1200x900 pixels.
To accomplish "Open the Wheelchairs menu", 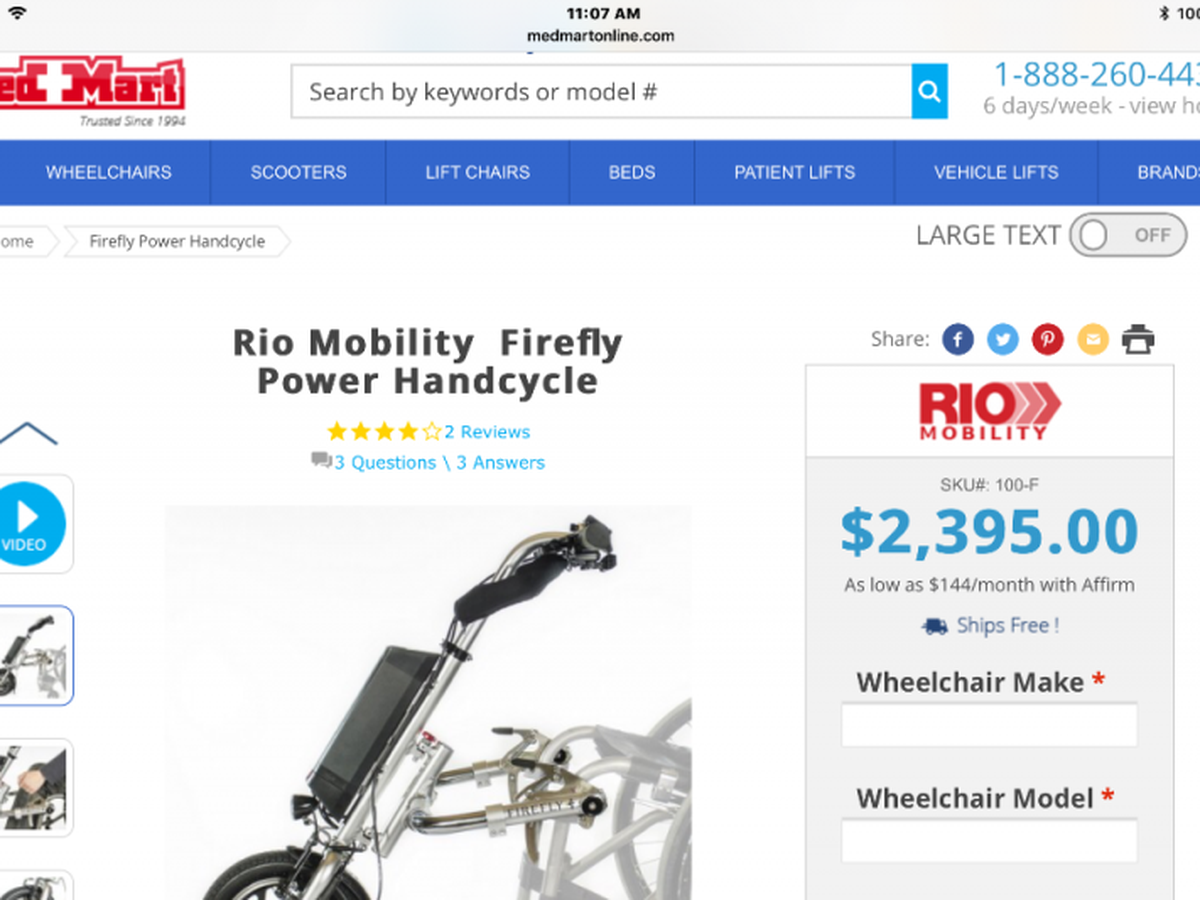I will pos(108,172).
